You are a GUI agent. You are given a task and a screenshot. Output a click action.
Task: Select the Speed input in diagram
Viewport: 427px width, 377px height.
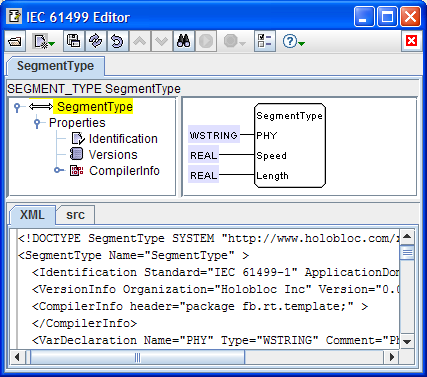pos(271,155)
